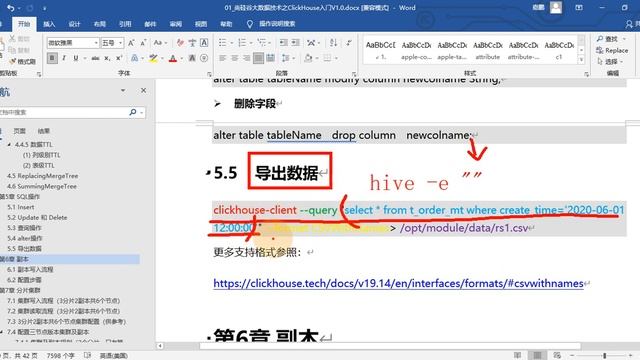Collapse the 4.4.5 heading in navigation
Image resolution: width=640 pixels, height=360 pixels.
click(9, 144)
